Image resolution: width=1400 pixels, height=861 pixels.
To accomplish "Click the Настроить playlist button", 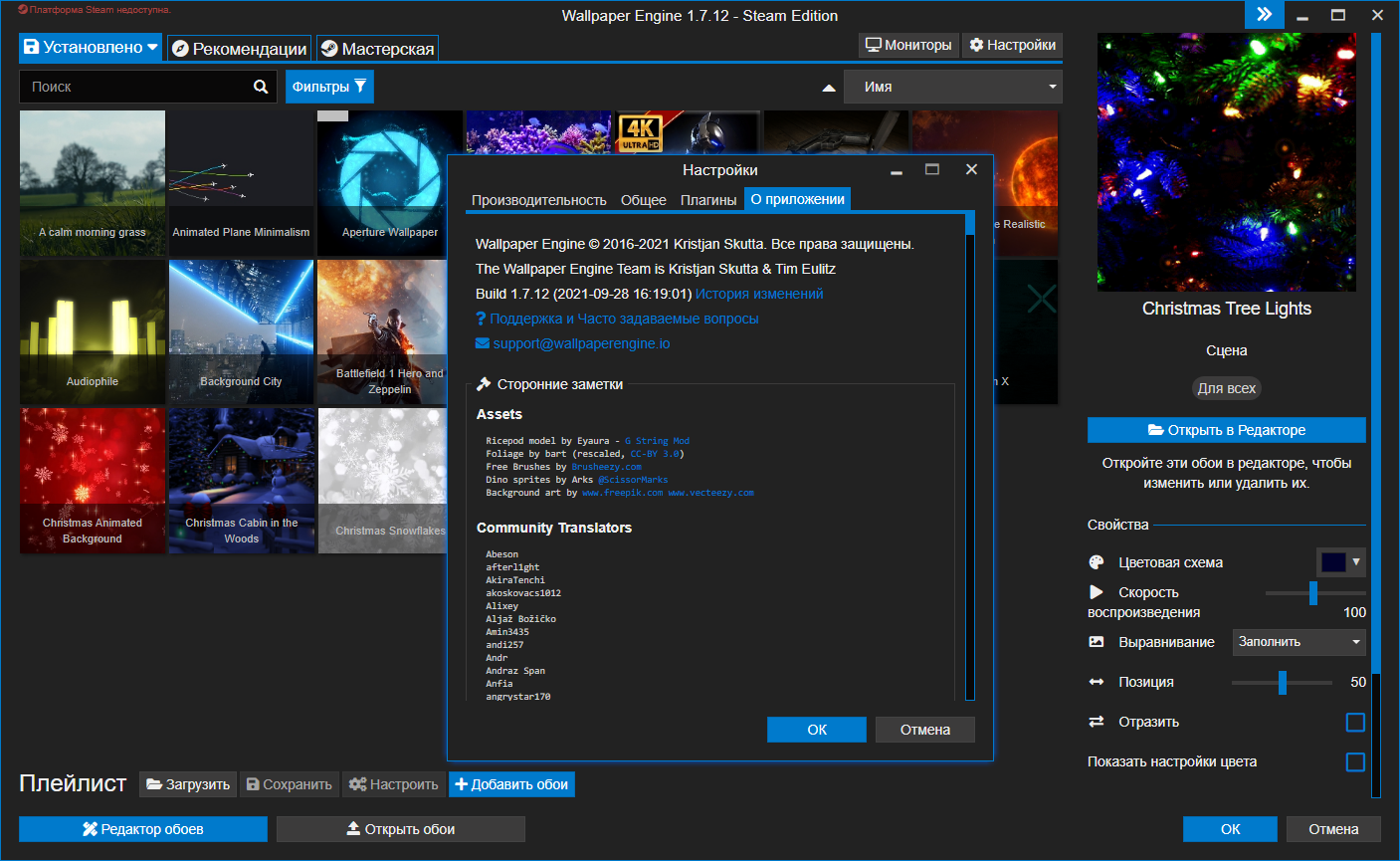I will [394, 784].
